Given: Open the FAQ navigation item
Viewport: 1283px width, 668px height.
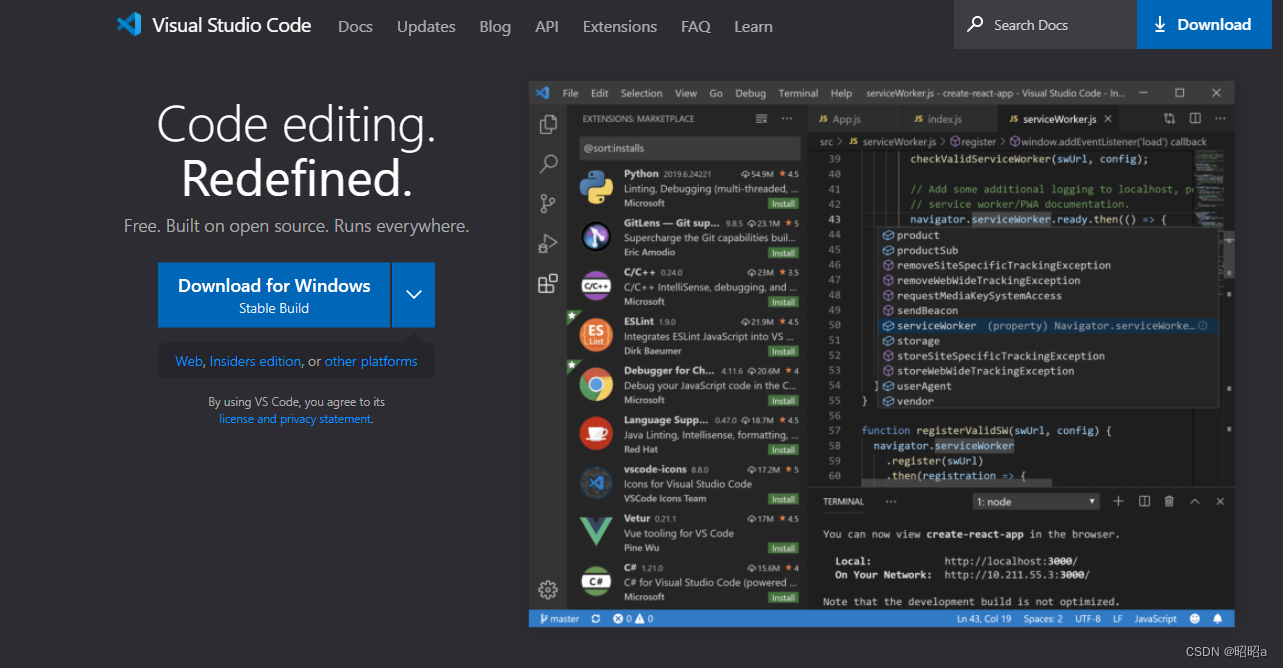Looking at the screenshot, I should pyautogui.click(x=696, y=26).
